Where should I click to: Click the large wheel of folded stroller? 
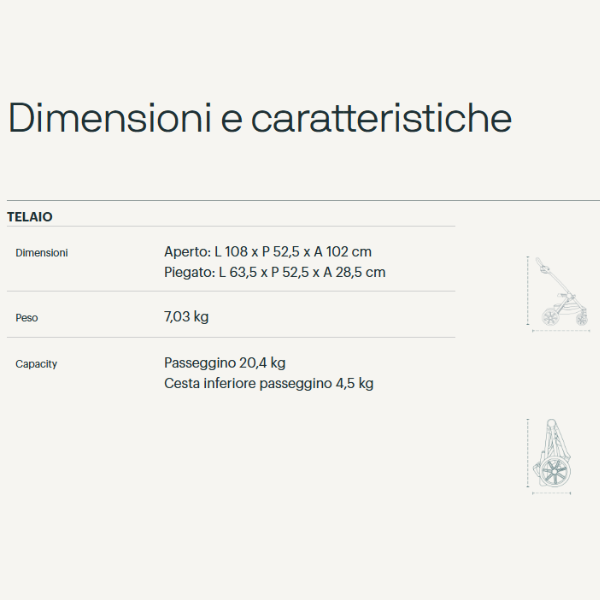pos(554,470)
